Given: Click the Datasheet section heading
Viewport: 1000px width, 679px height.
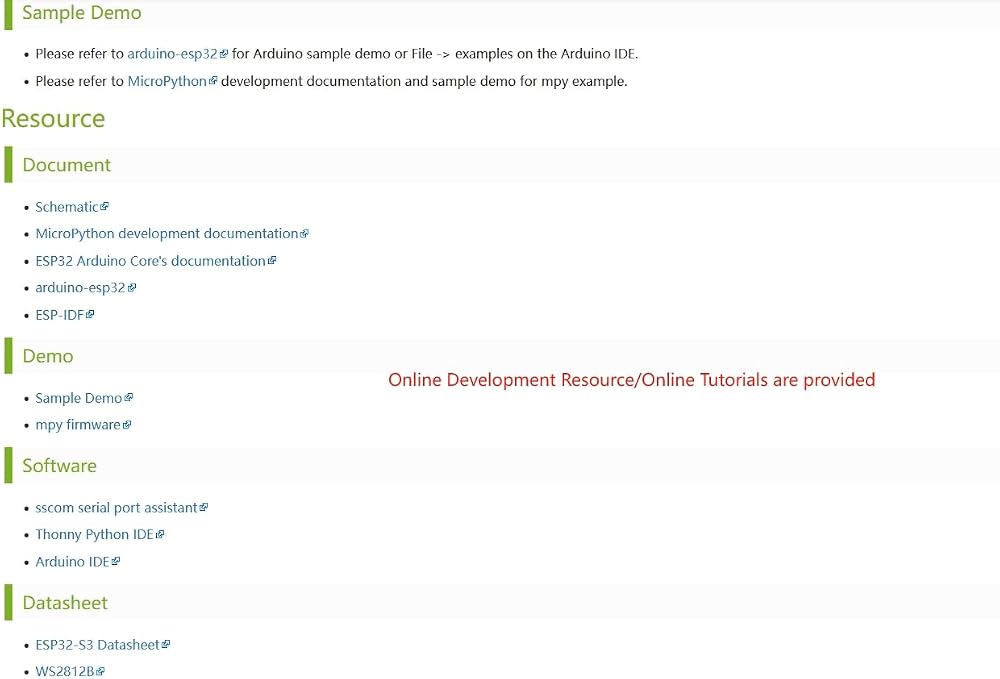Looking at the screenshot, I should [x=65, y=603].
